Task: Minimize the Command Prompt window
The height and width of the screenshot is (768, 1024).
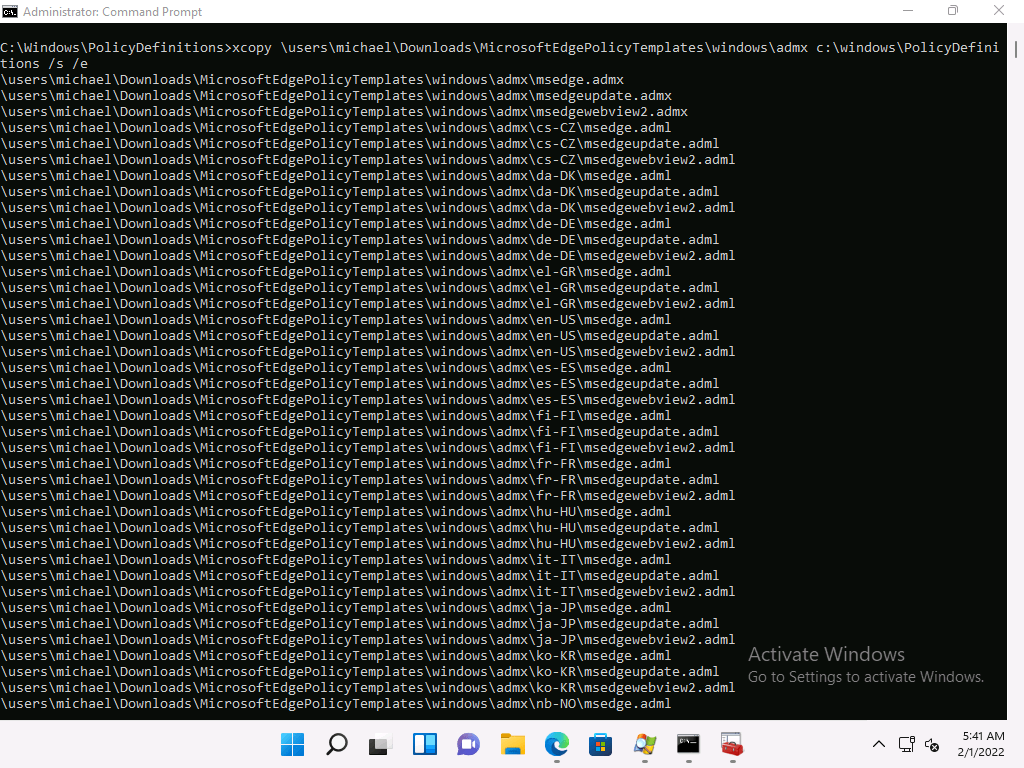Action: coord(906,11)
